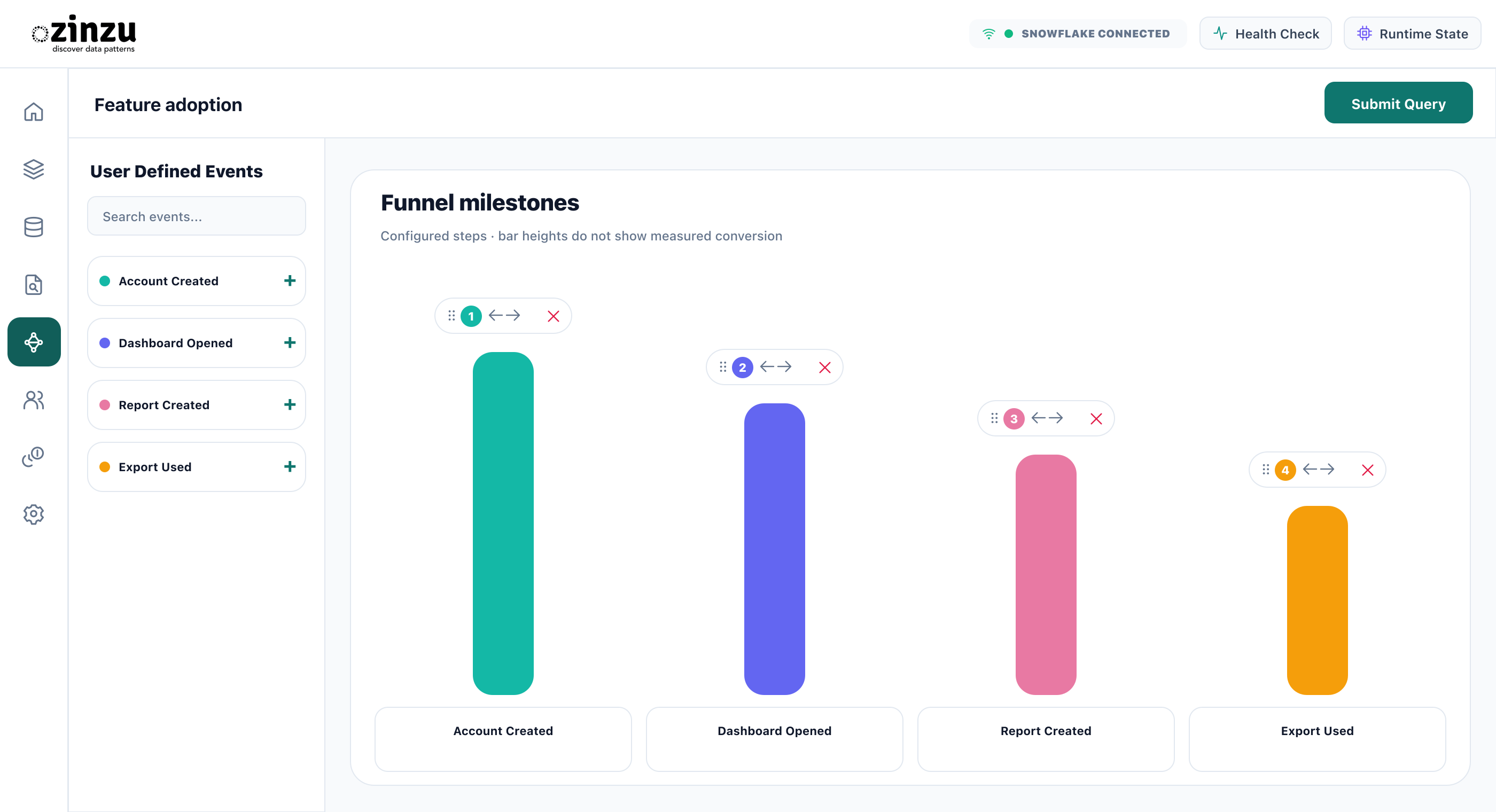
Task: Add the Dashboard Opened event with its plus icon
Action: pyautogui.click(x=290, y=342)
